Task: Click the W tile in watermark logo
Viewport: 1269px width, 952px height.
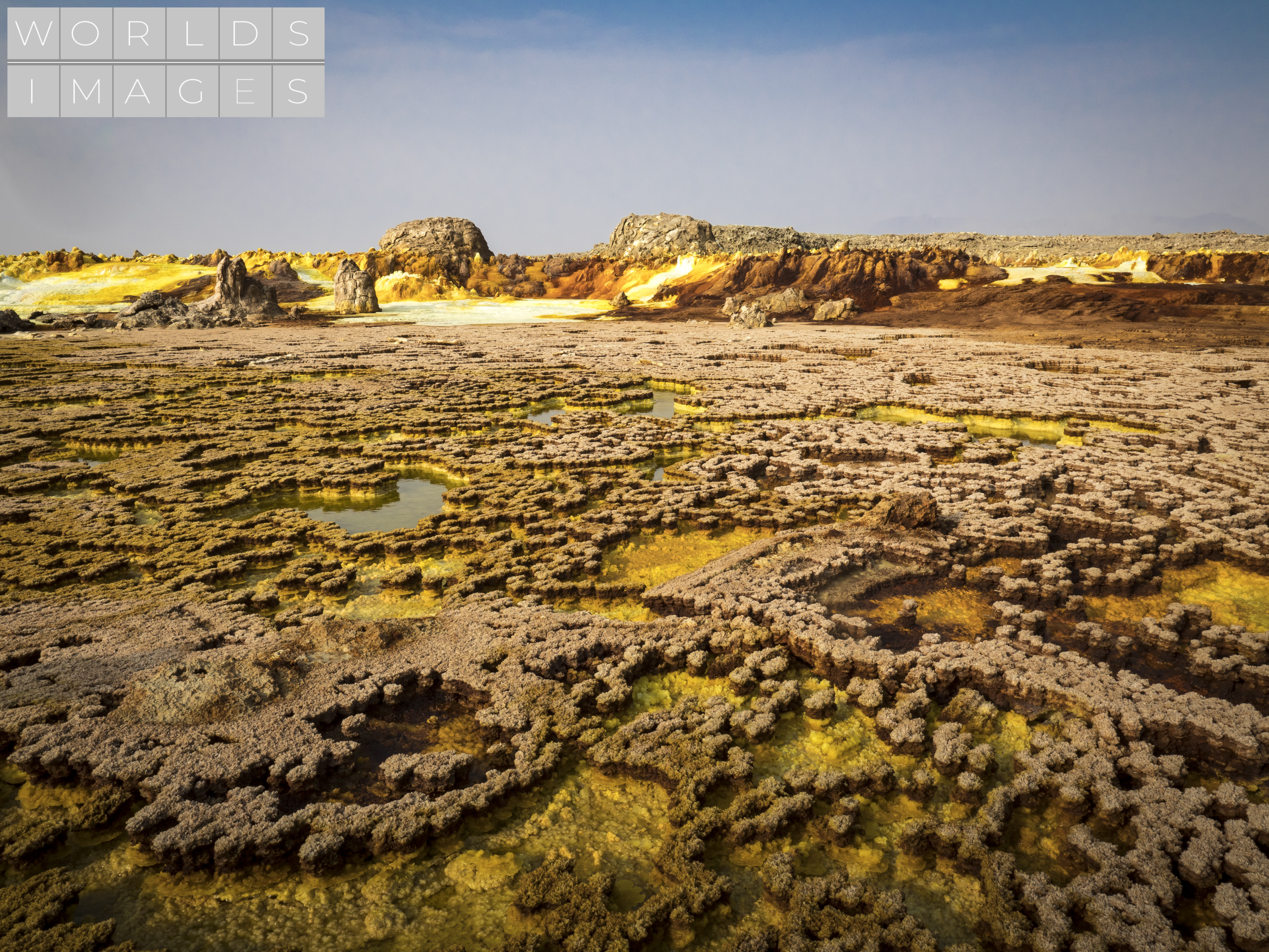Action: pos(33,33)
